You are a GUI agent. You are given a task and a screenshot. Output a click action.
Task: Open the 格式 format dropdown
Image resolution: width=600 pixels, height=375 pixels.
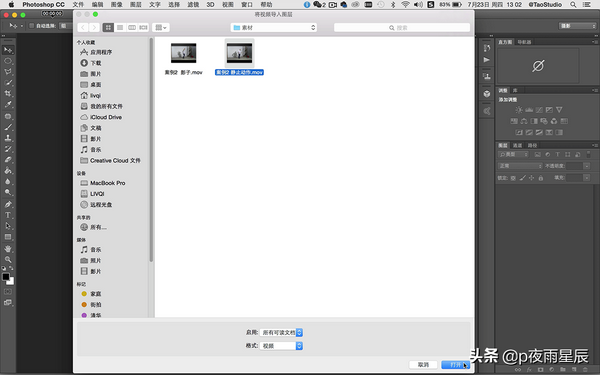pos(281,346)
